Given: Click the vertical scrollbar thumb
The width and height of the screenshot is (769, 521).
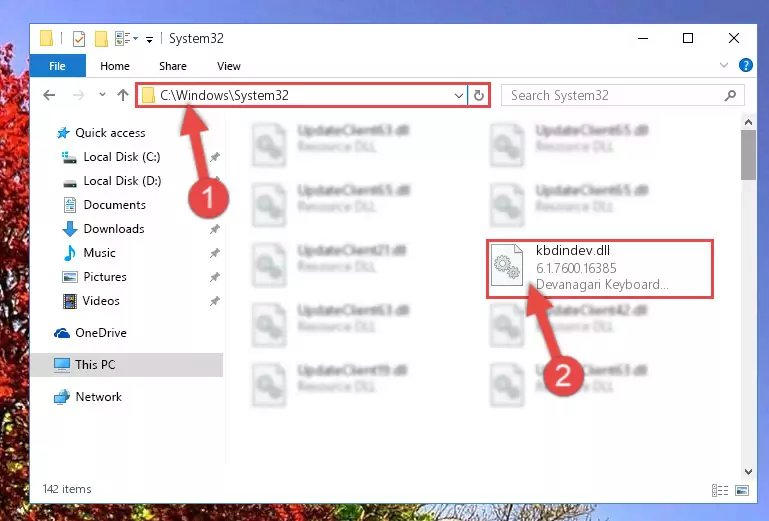Looking at the screenshot, I should tap(748, 156).
